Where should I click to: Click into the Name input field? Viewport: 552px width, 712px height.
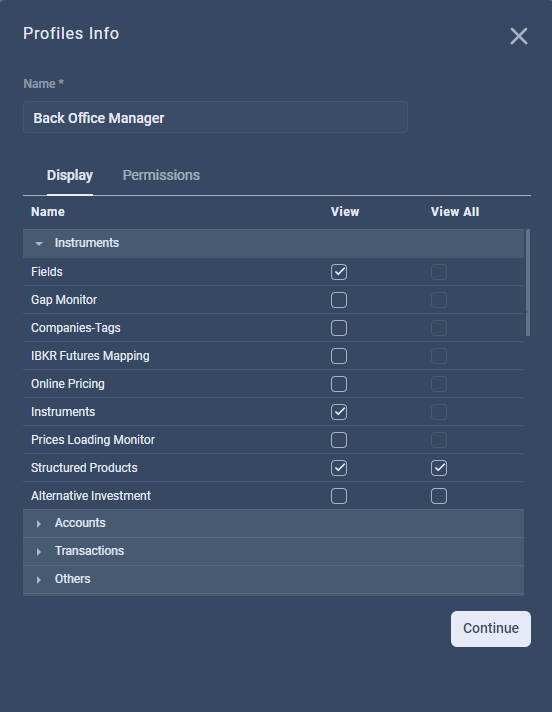click(x=215, y=117)
